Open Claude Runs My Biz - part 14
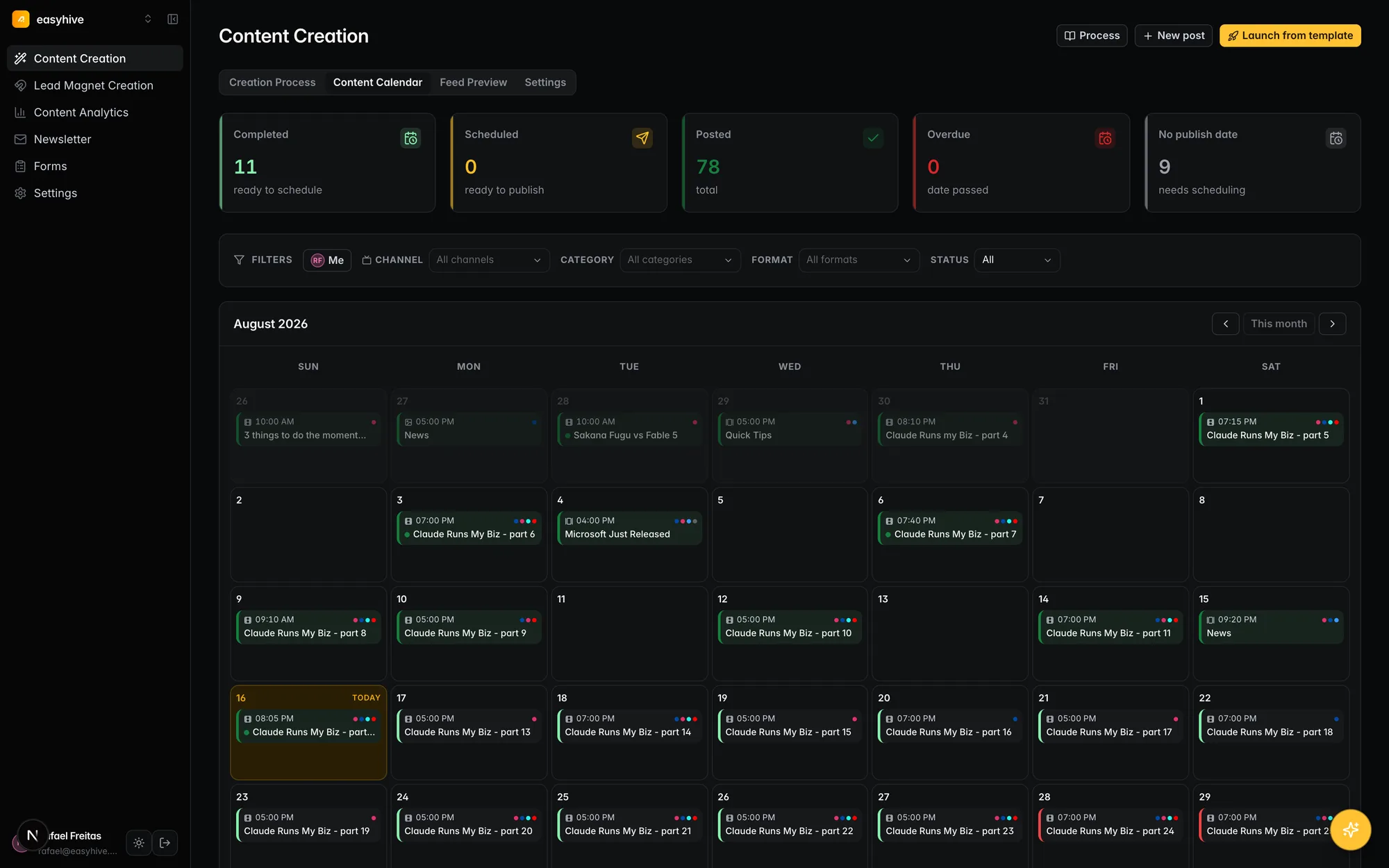 click(x=630, y=726)
